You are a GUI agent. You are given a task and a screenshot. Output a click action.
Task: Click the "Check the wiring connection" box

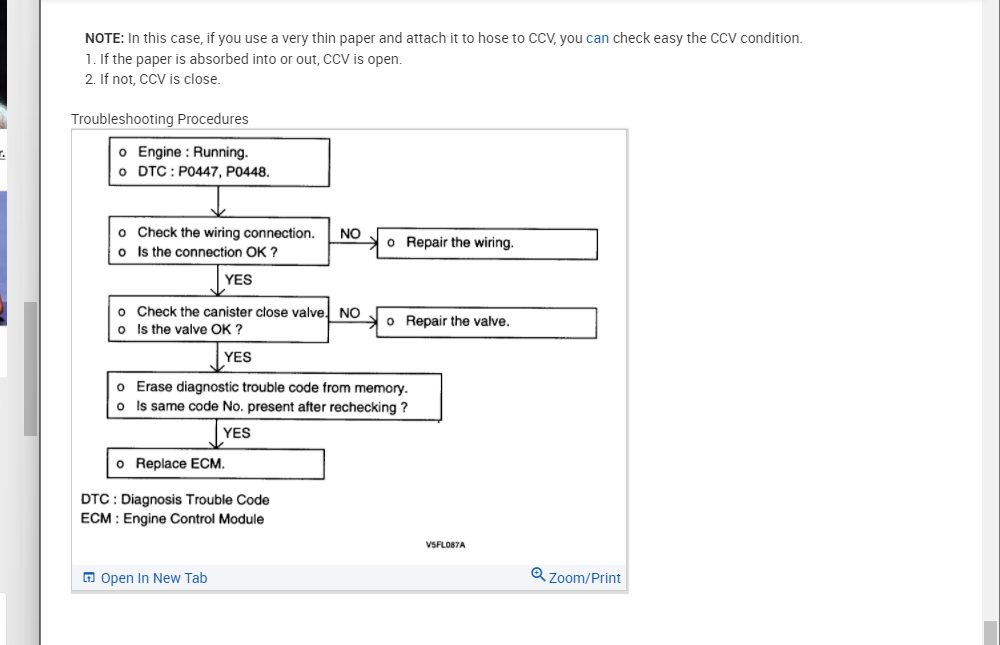[x=219, y=242]
